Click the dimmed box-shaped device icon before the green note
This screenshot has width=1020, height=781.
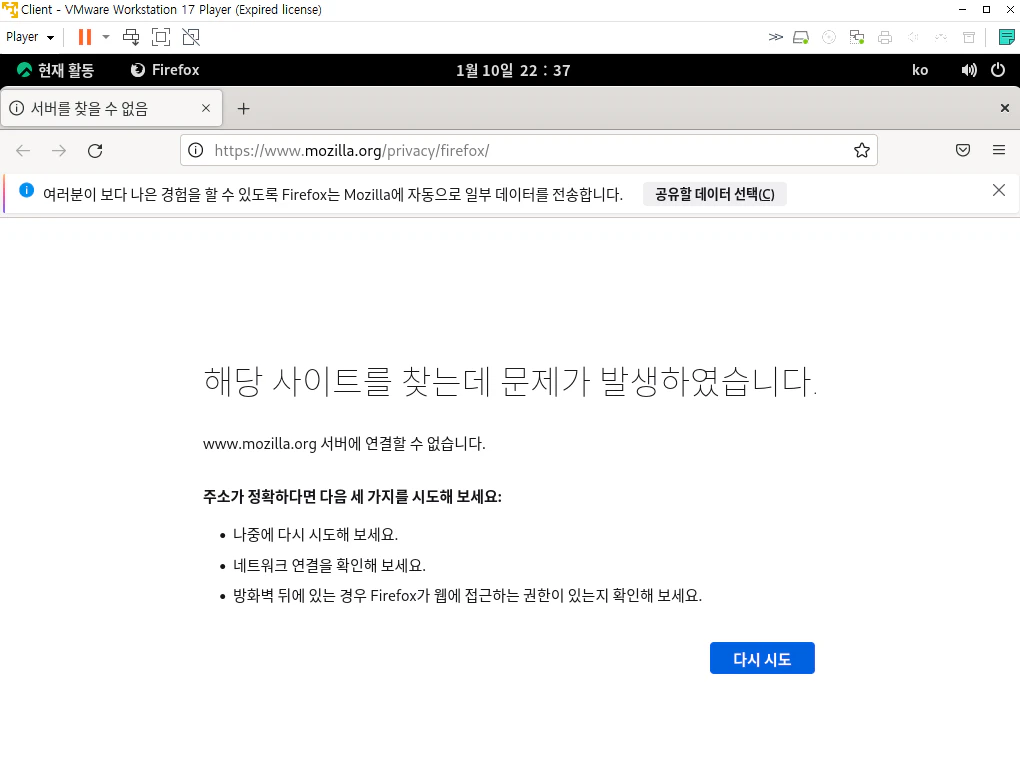(x=969, y=37)
